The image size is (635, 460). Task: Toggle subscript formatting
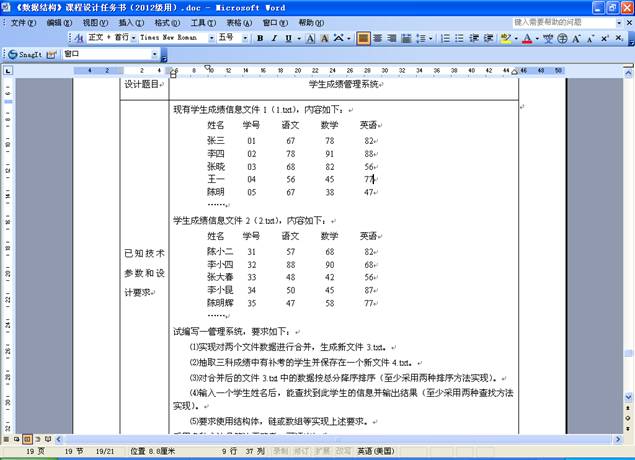pyautogui.click(x=619, y=38)
